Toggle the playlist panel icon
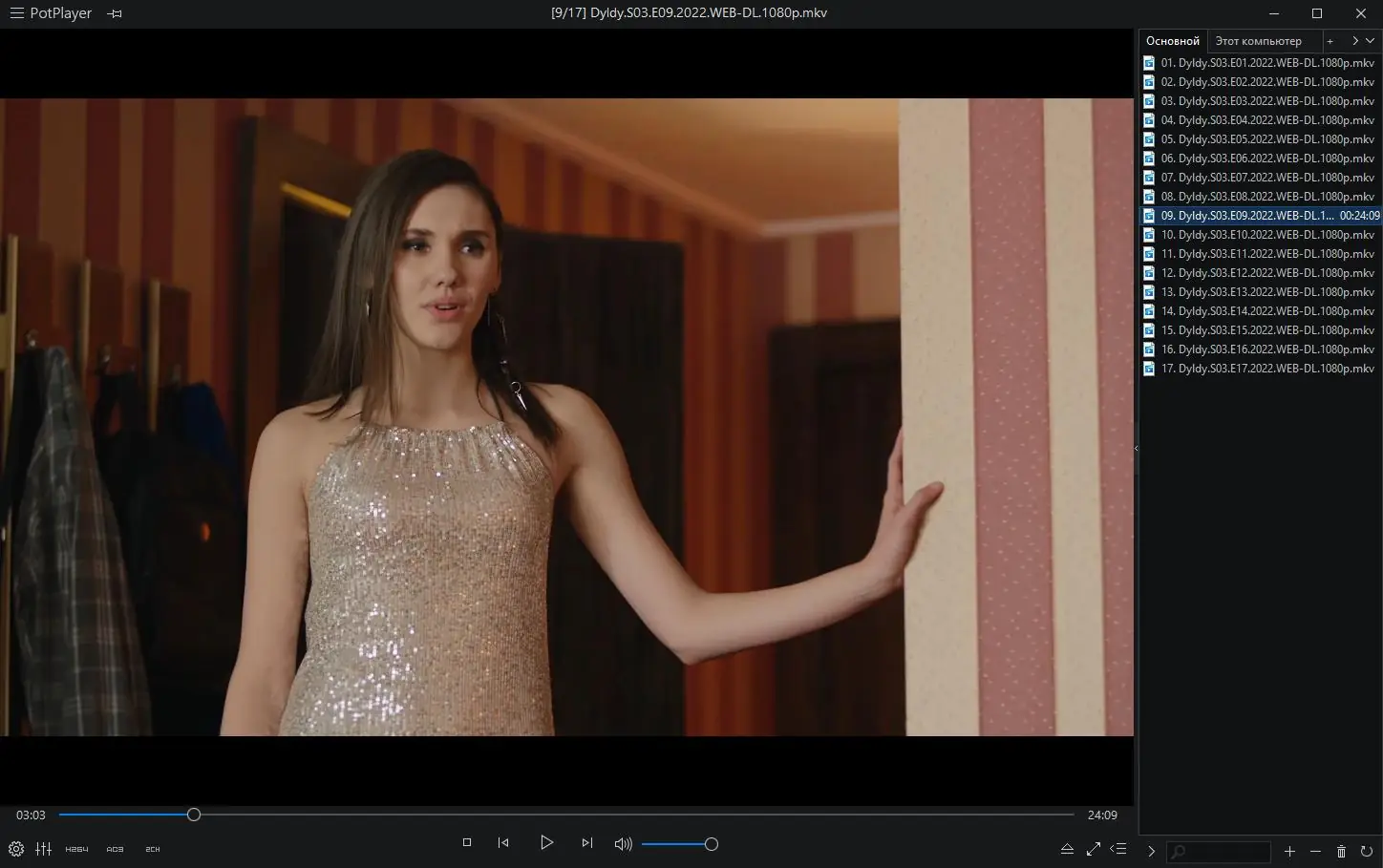Screen dimensions: 1383x868 click(1119, 849)
